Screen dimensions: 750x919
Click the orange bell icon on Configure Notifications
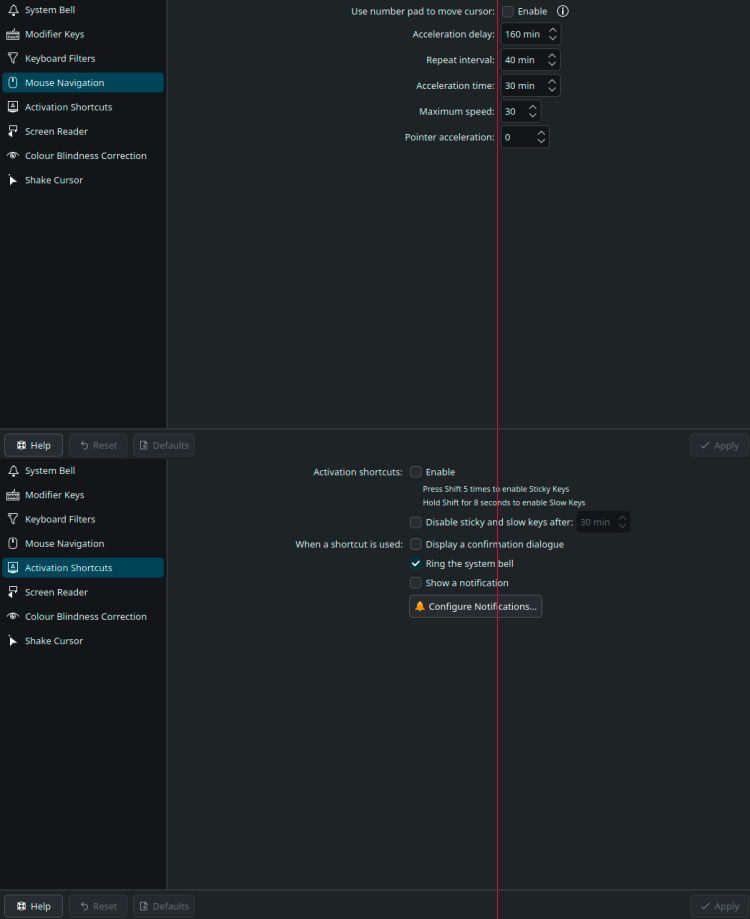coord(420,606)
